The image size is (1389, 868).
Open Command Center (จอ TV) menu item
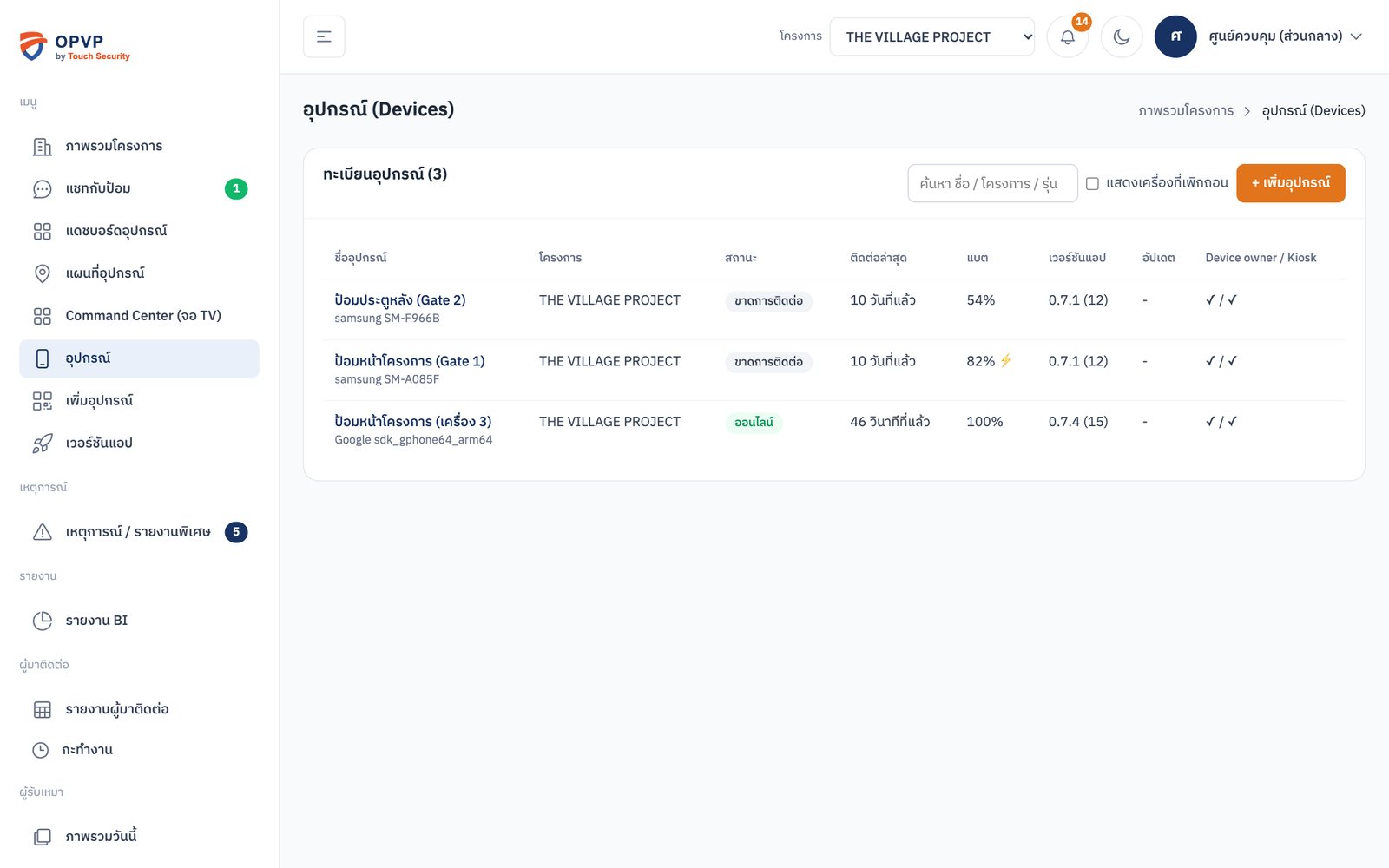(139, 316)
